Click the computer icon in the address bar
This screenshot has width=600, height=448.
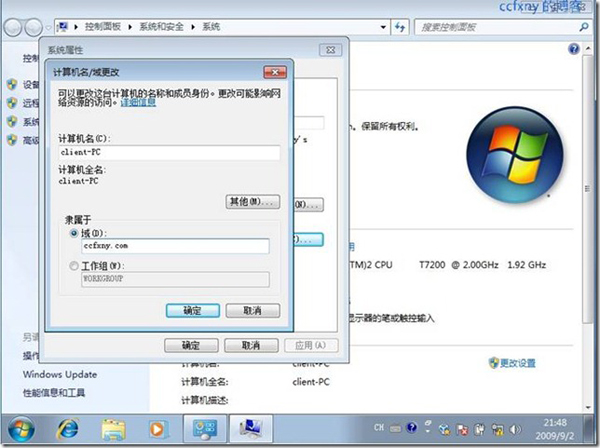click(62, 27)
